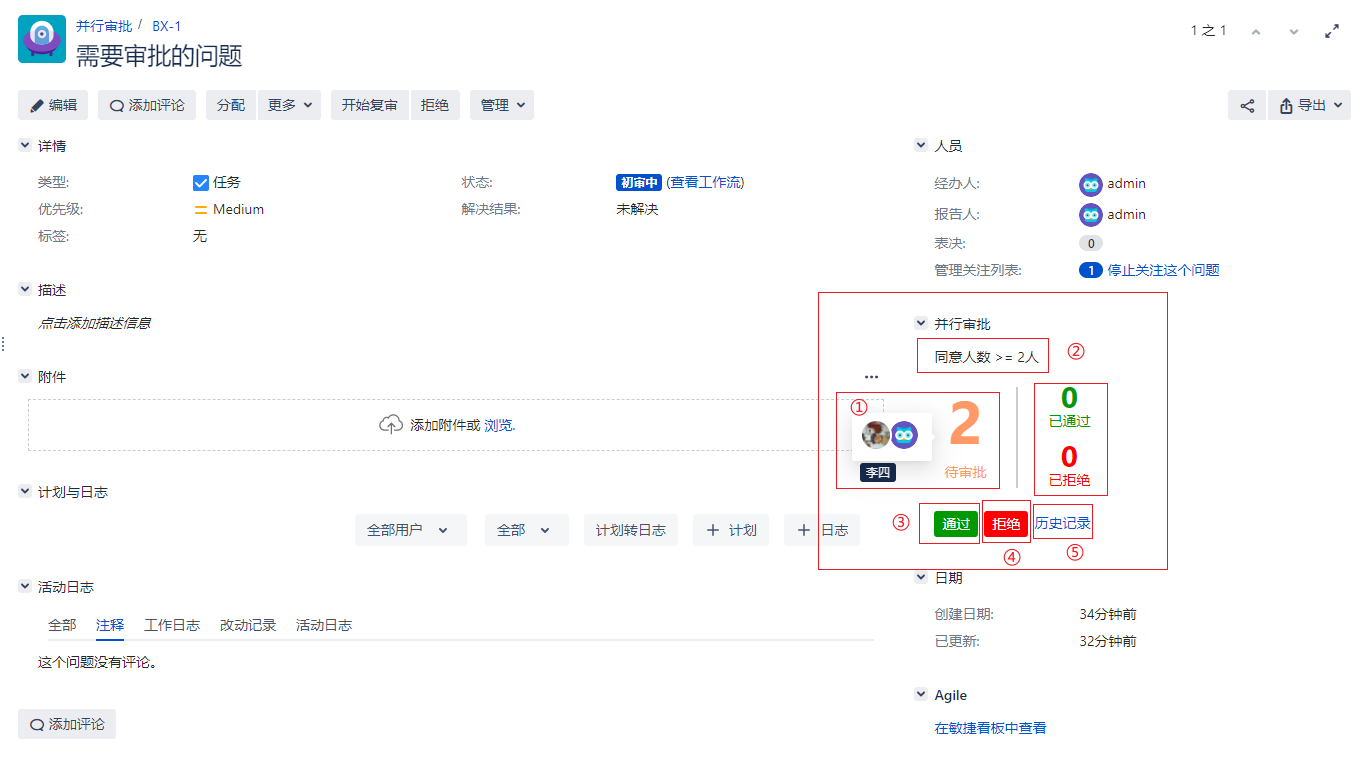Screen dimensions: 1361x758
Task: Collapse the 并行审批 panel
Action: pos(921,323)
